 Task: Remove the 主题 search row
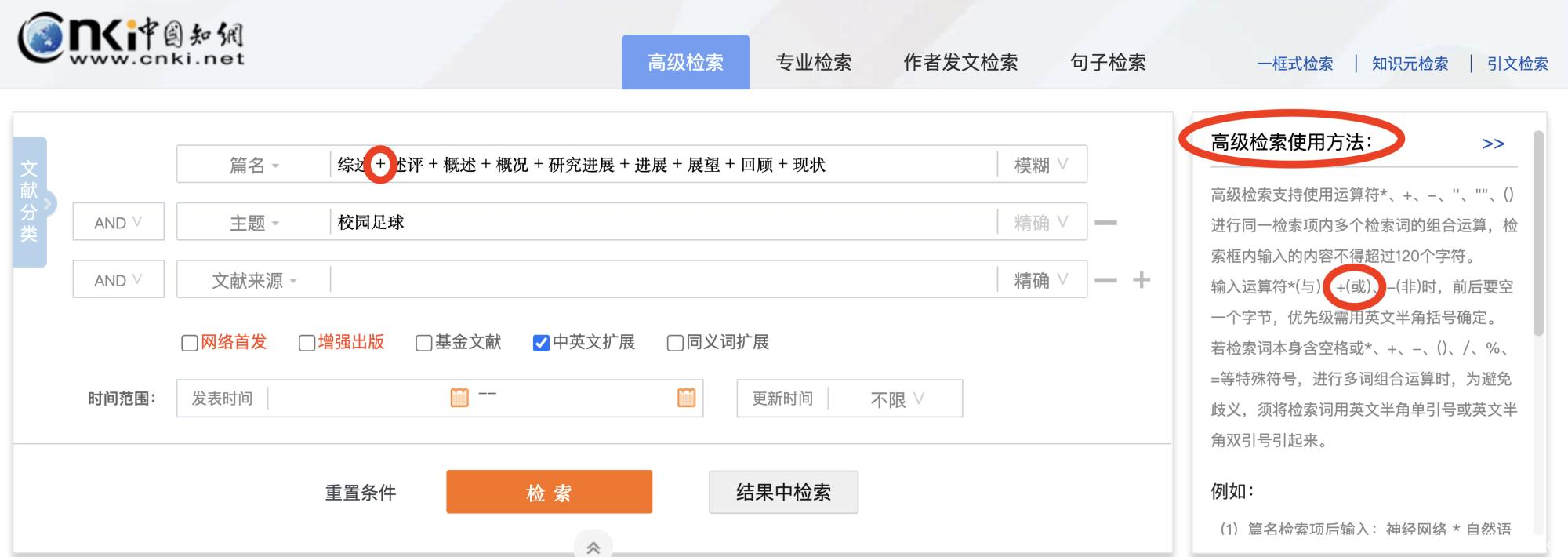click(x=1105, y=223)
